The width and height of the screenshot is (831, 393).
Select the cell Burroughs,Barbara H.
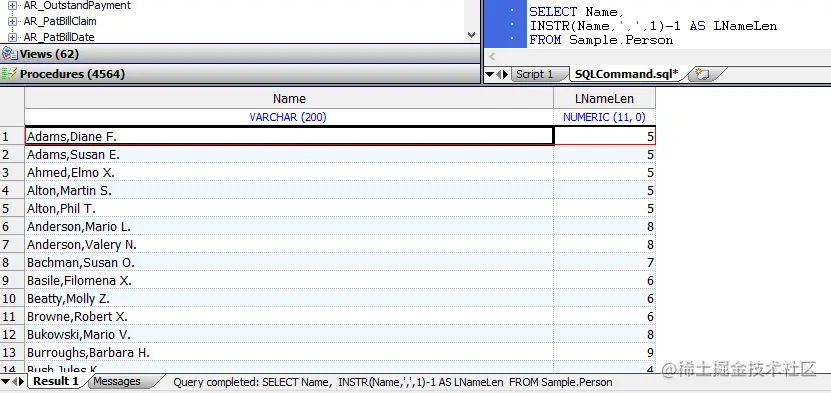(289, 353)
